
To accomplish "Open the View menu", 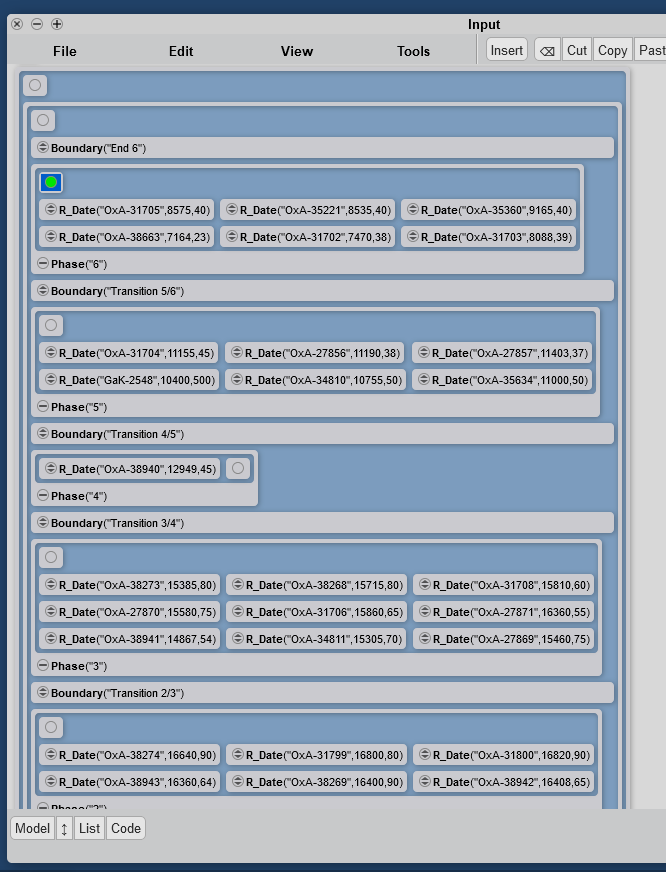I will click(297, 51).
